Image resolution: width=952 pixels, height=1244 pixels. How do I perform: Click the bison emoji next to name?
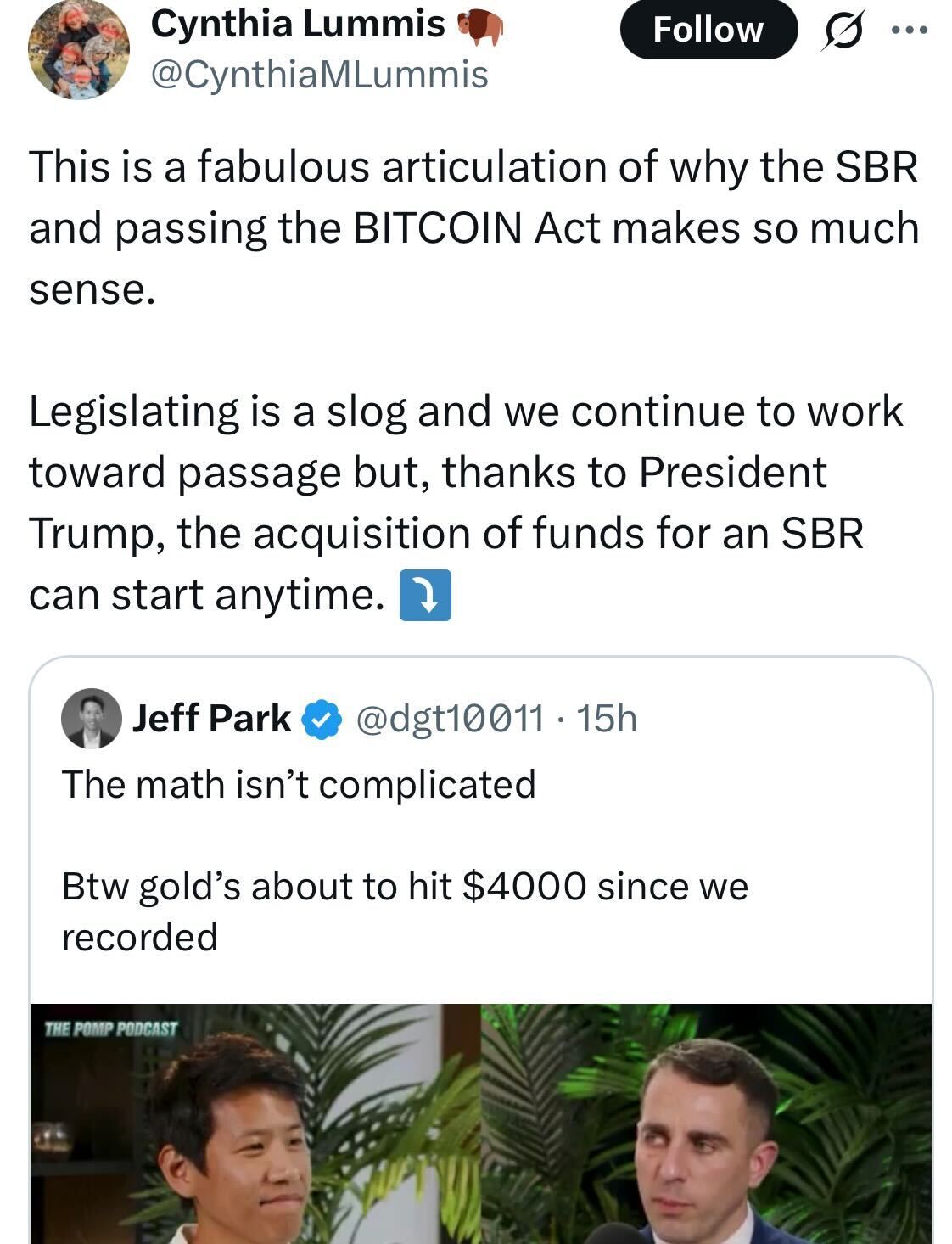[x=481, y=27]
